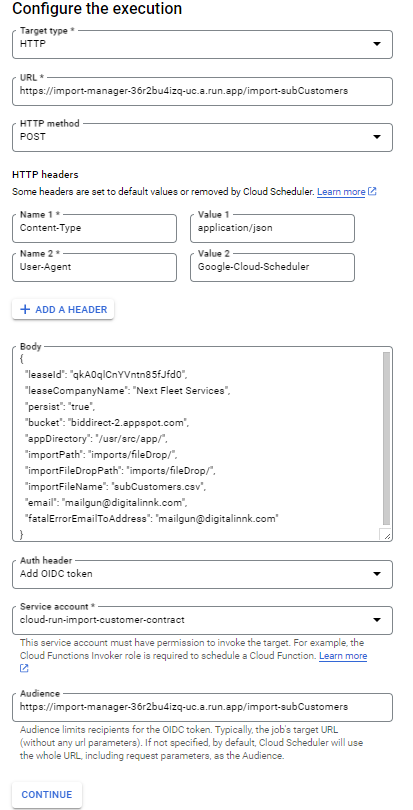This screenshot has height=810, width=413.
Task: Click inside the Body JSON text area
Action: [196, 444]
